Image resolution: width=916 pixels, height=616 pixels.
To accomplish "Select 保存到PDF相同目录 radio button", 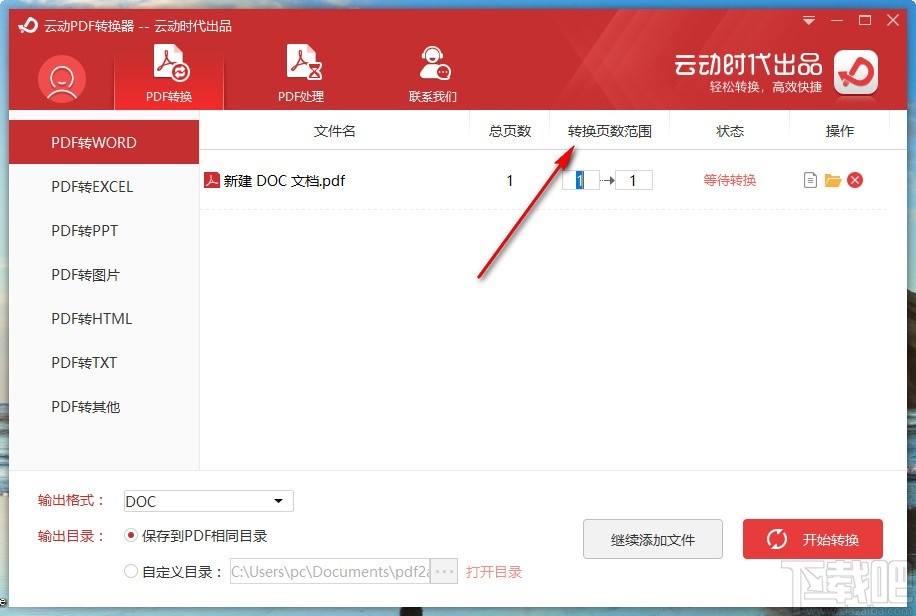I will [x=130, y=536].
